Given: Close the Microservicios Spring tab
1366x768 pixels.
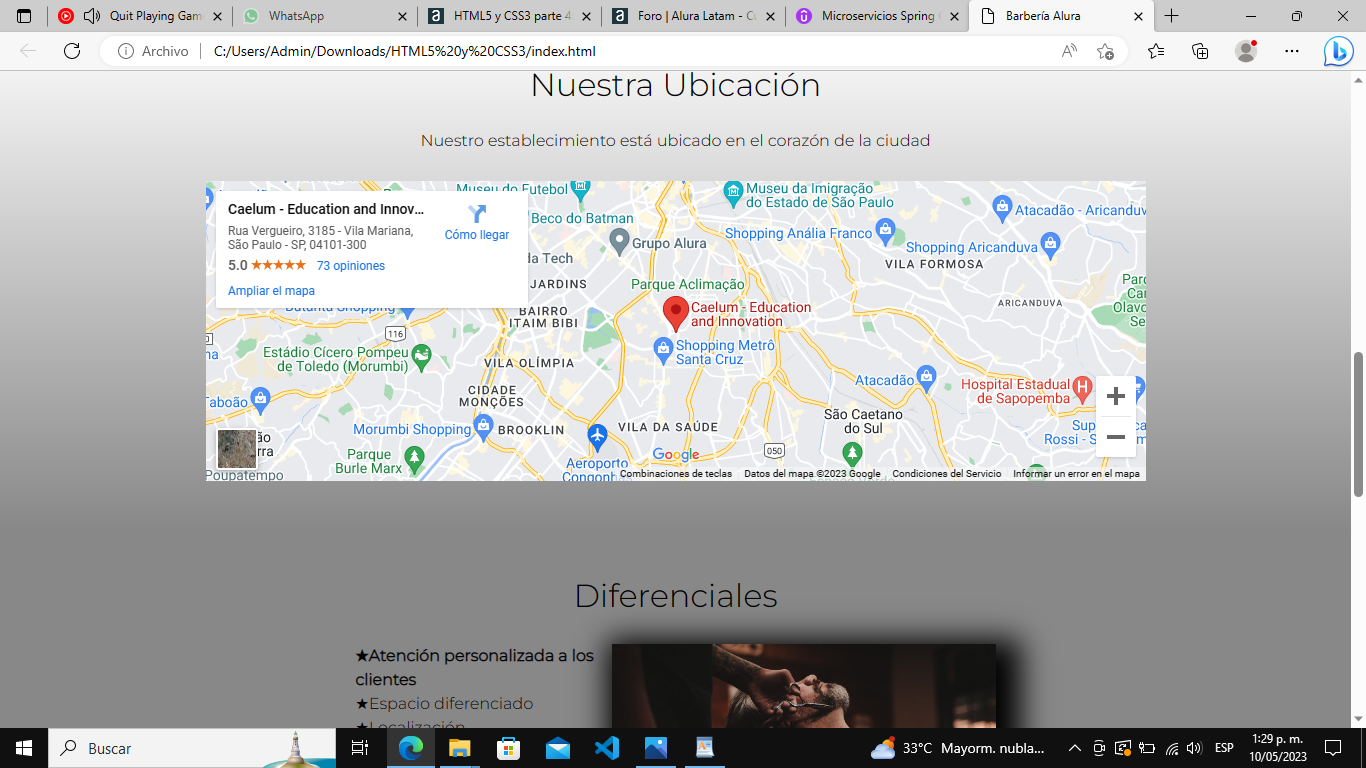Looking at the screenshot, I should (x=954, y=16).
